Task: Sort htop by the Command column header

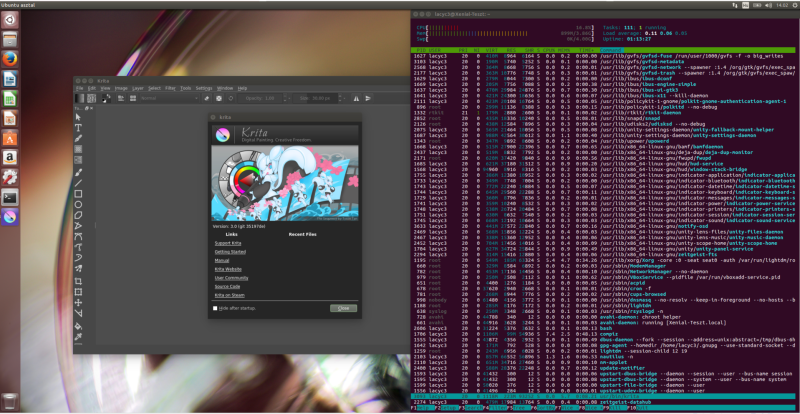Action: click(611, 50)
